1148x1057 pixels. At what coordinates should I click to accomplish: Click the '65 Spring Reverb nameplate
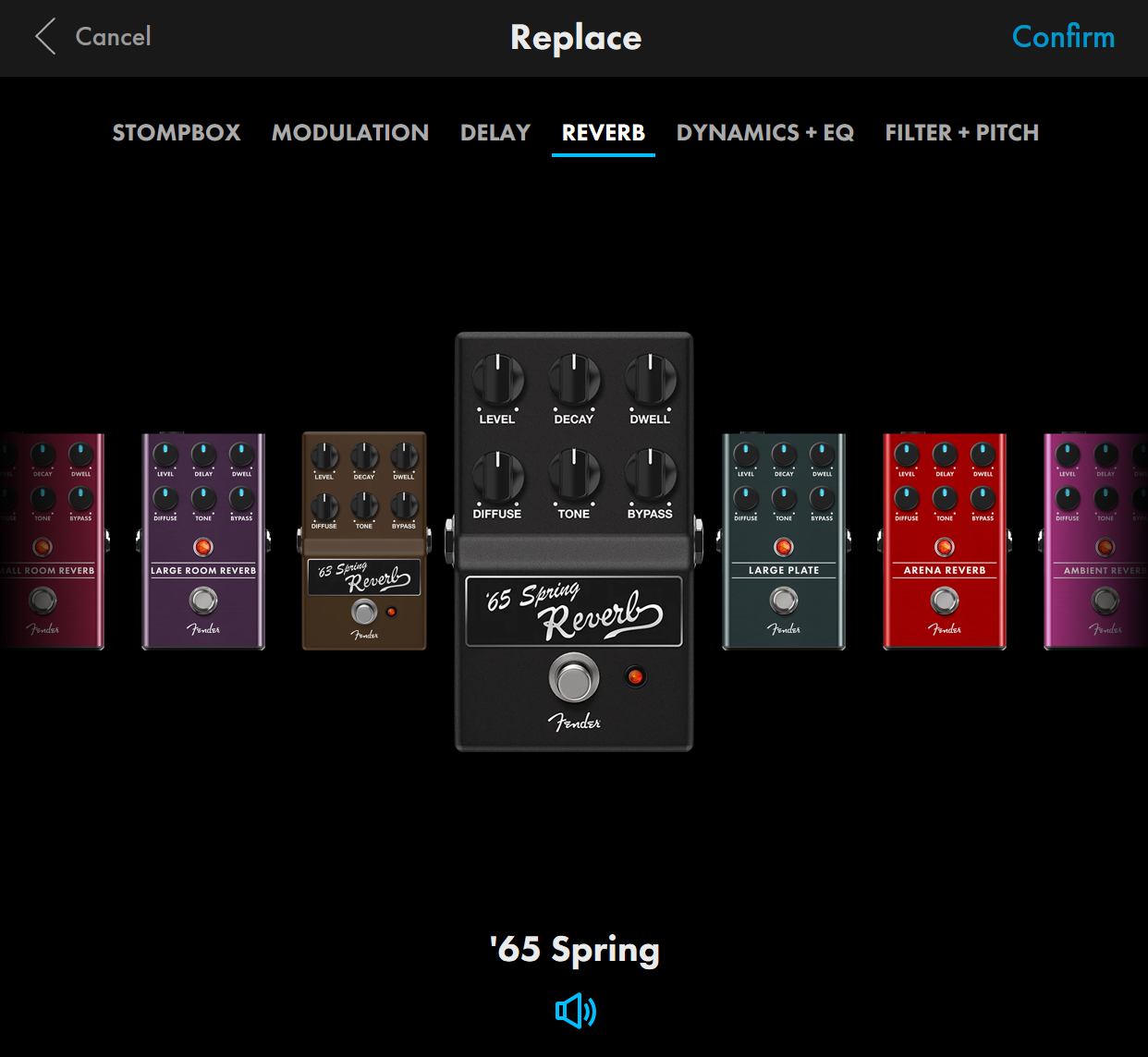click(x=574, y=611)
